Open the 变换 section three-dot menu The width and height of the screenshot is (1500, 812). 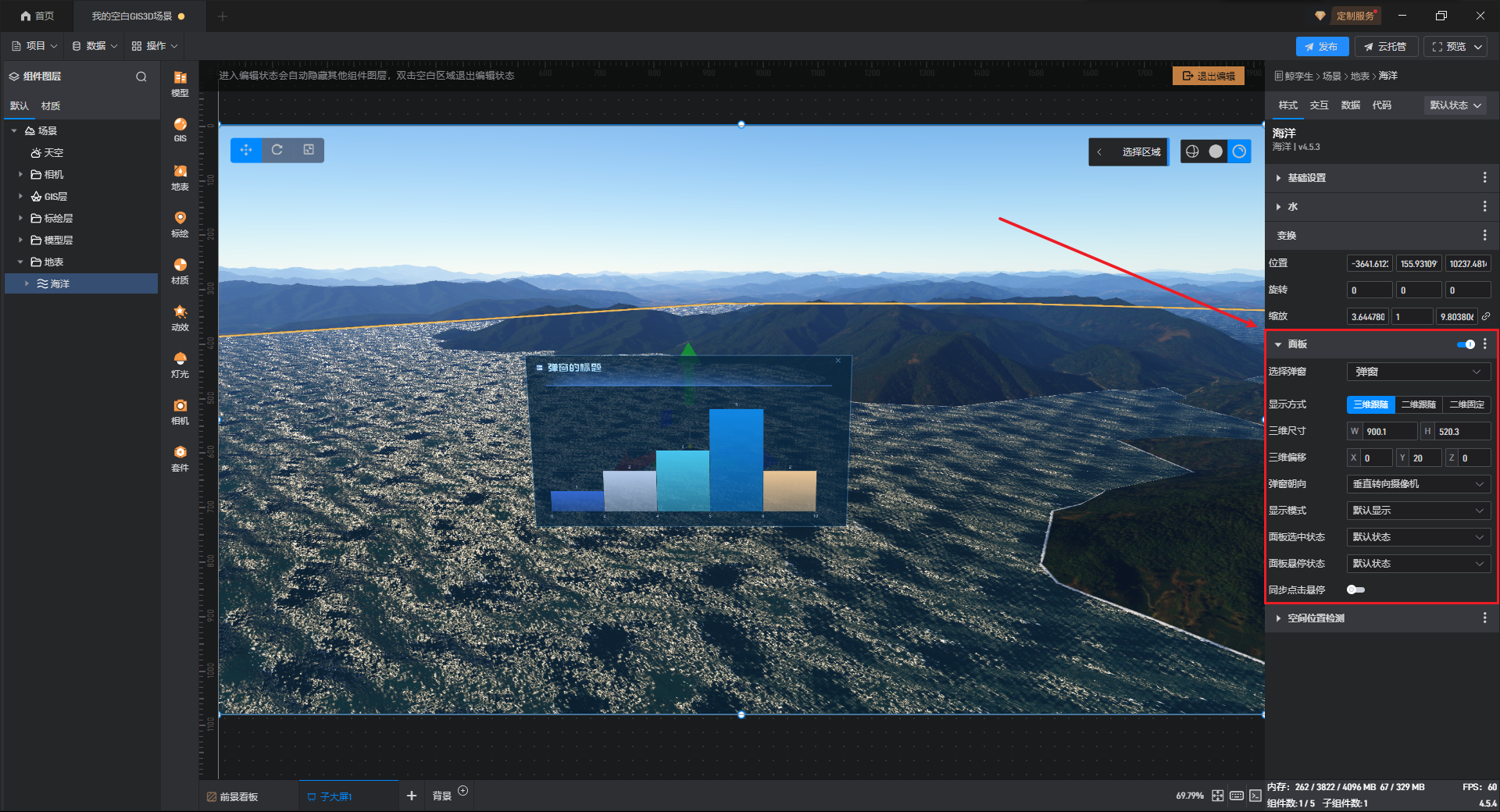(x=1484, y=236)
